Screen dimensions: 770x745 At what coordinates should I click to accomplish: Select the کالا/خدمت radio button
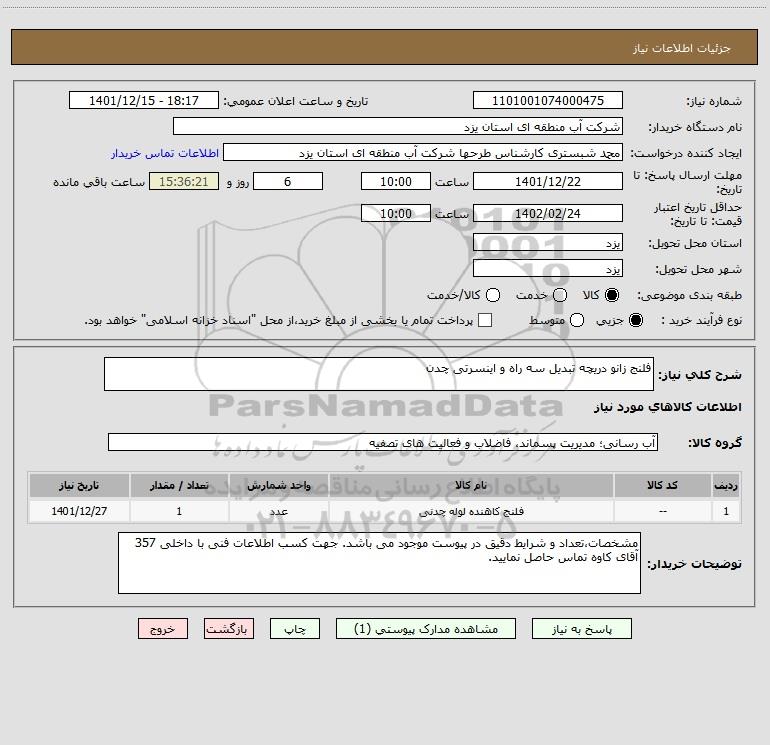[x=493, y=295]
